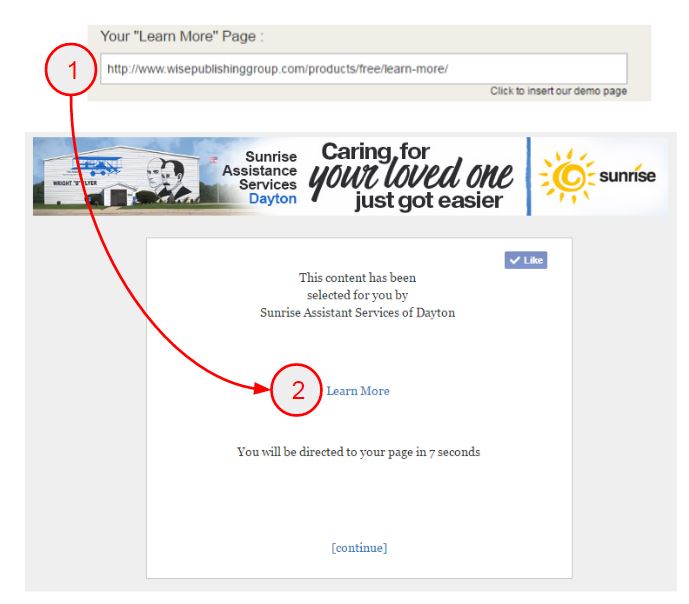Click the [continue] link
This screenshot has width=689, height=604.
(359, 548)
